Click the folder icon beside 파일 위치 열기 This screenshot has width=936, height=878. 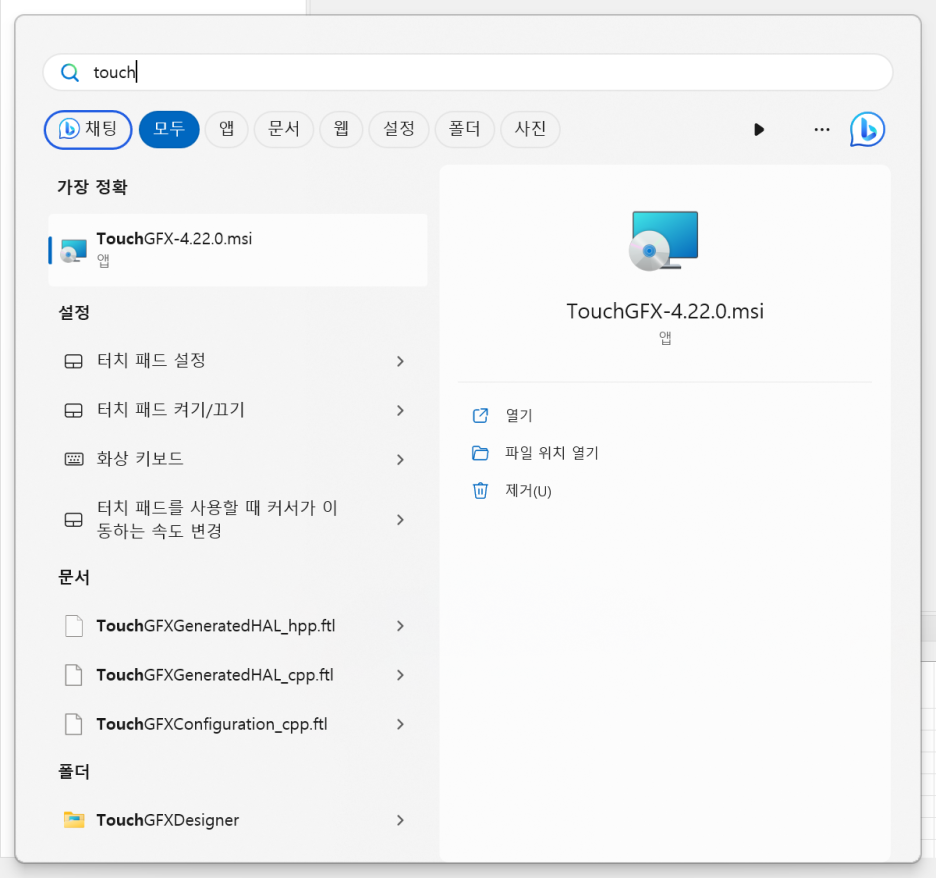click(x=481, y=453)
